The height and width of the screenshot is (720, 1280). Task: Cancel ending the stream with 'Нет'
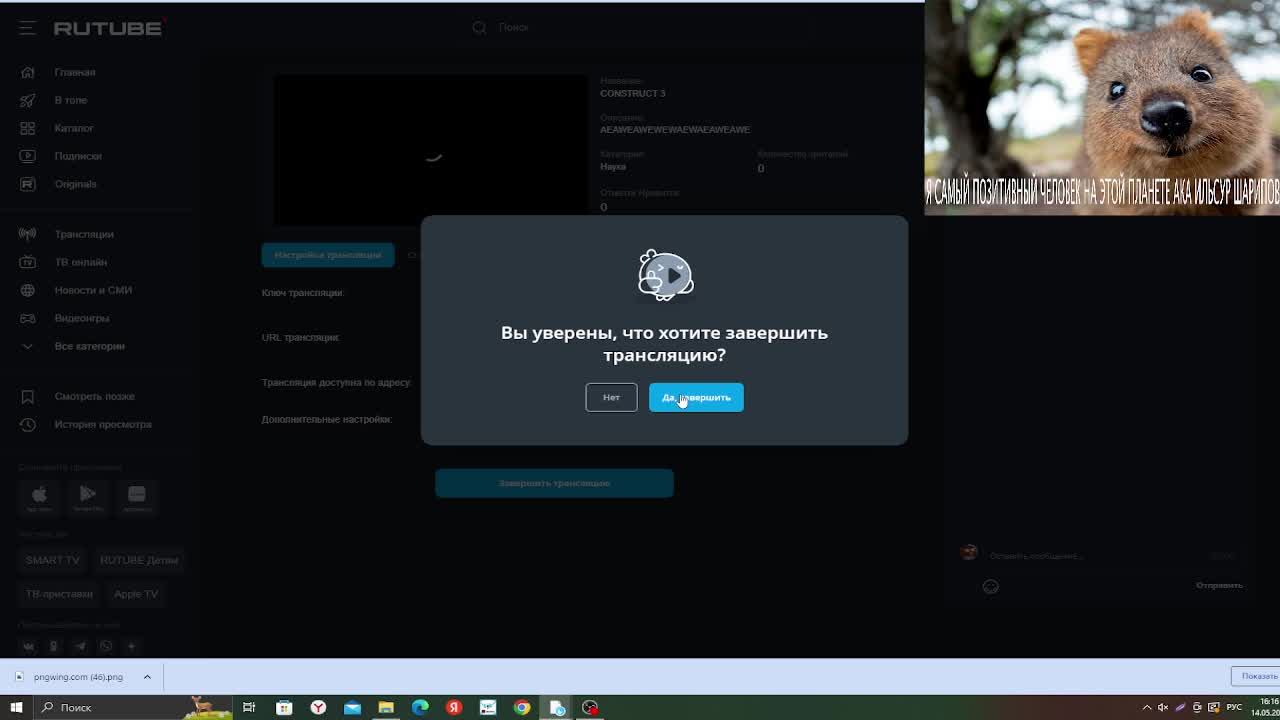pos(611,397)
